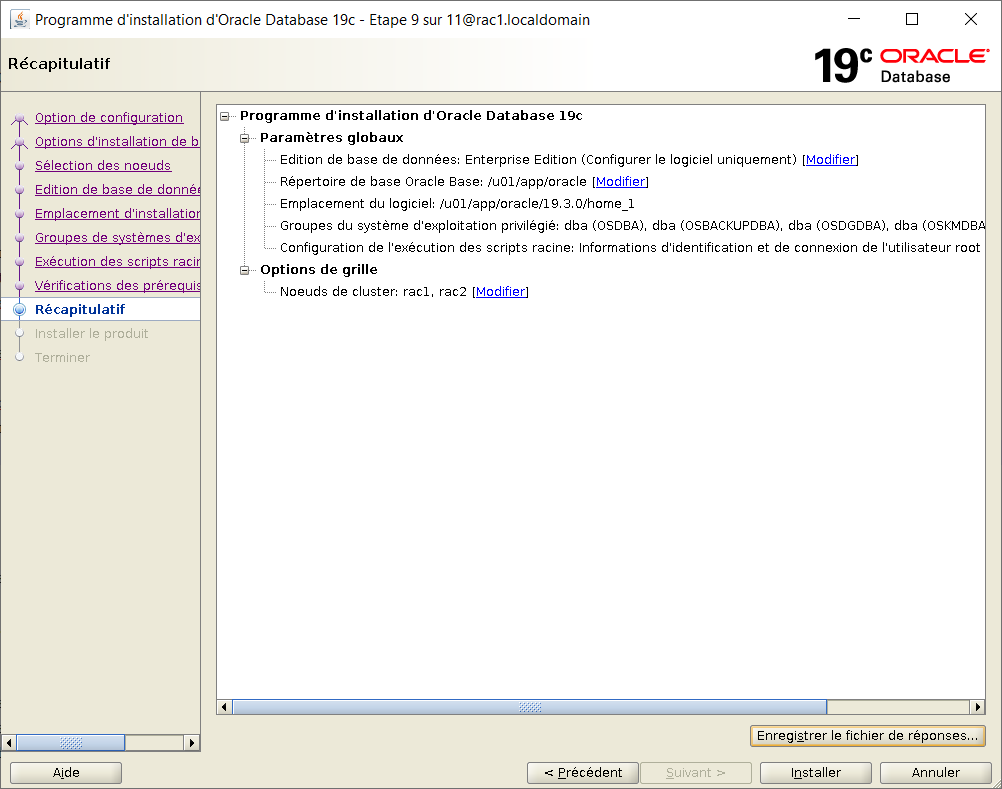Viewport: 1002px width, 789px height.
Task: Collapse the root 'Programme d'installation d'Oracle Database 19c' node
Action: point(224,116)
